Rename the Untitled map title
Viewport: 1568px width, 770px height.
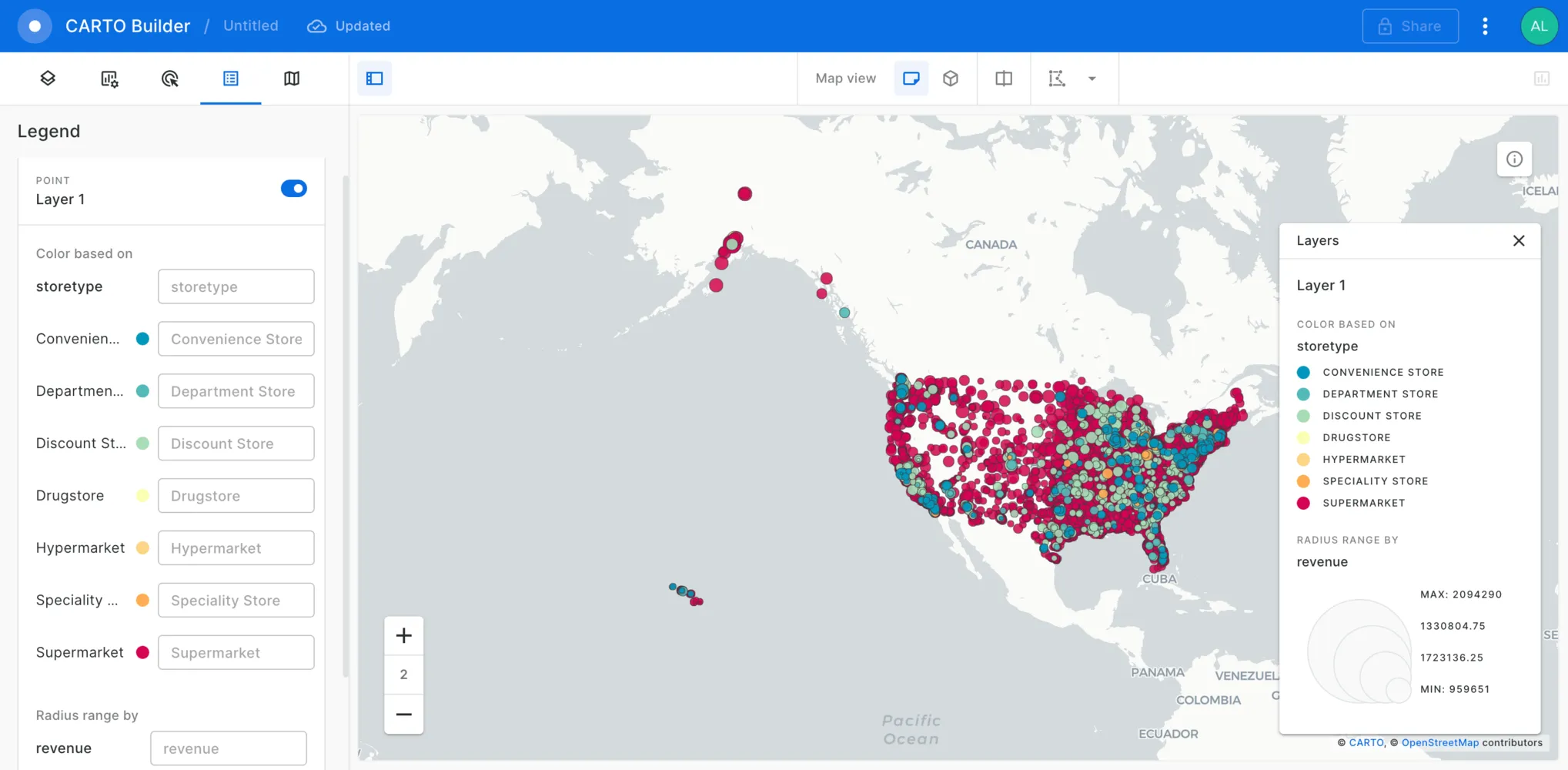coord(250,25)
